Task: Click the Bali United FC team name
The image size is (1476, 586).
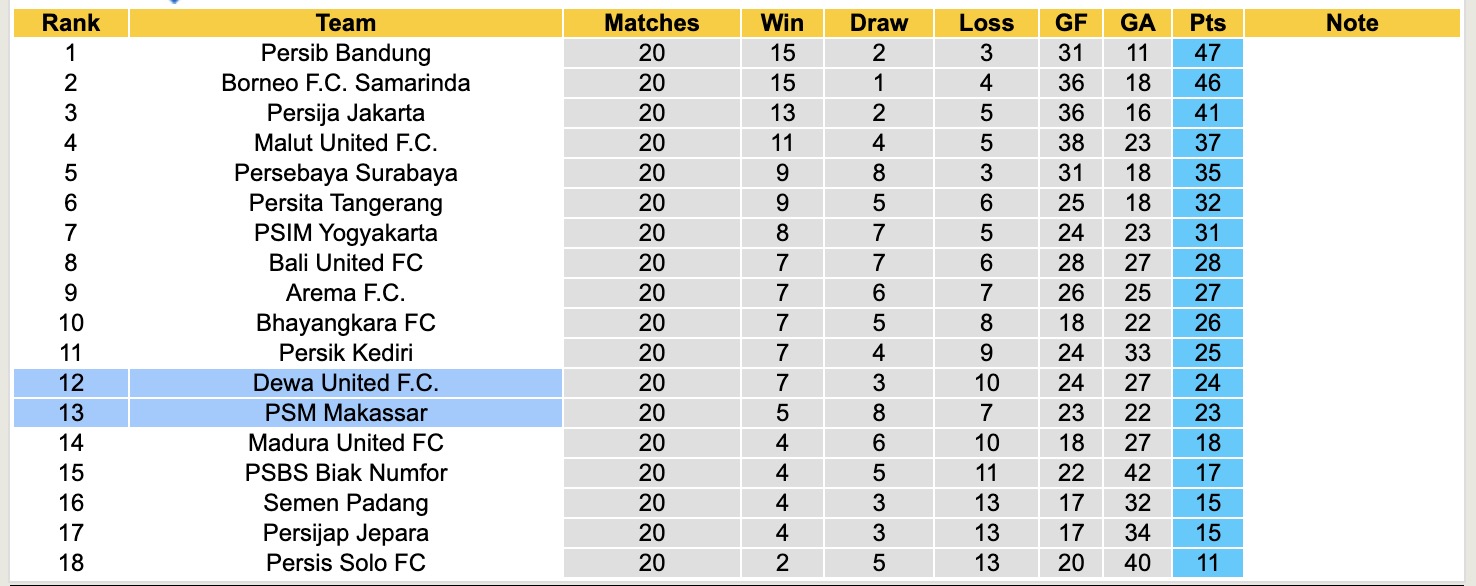Action: coord(345,263)
